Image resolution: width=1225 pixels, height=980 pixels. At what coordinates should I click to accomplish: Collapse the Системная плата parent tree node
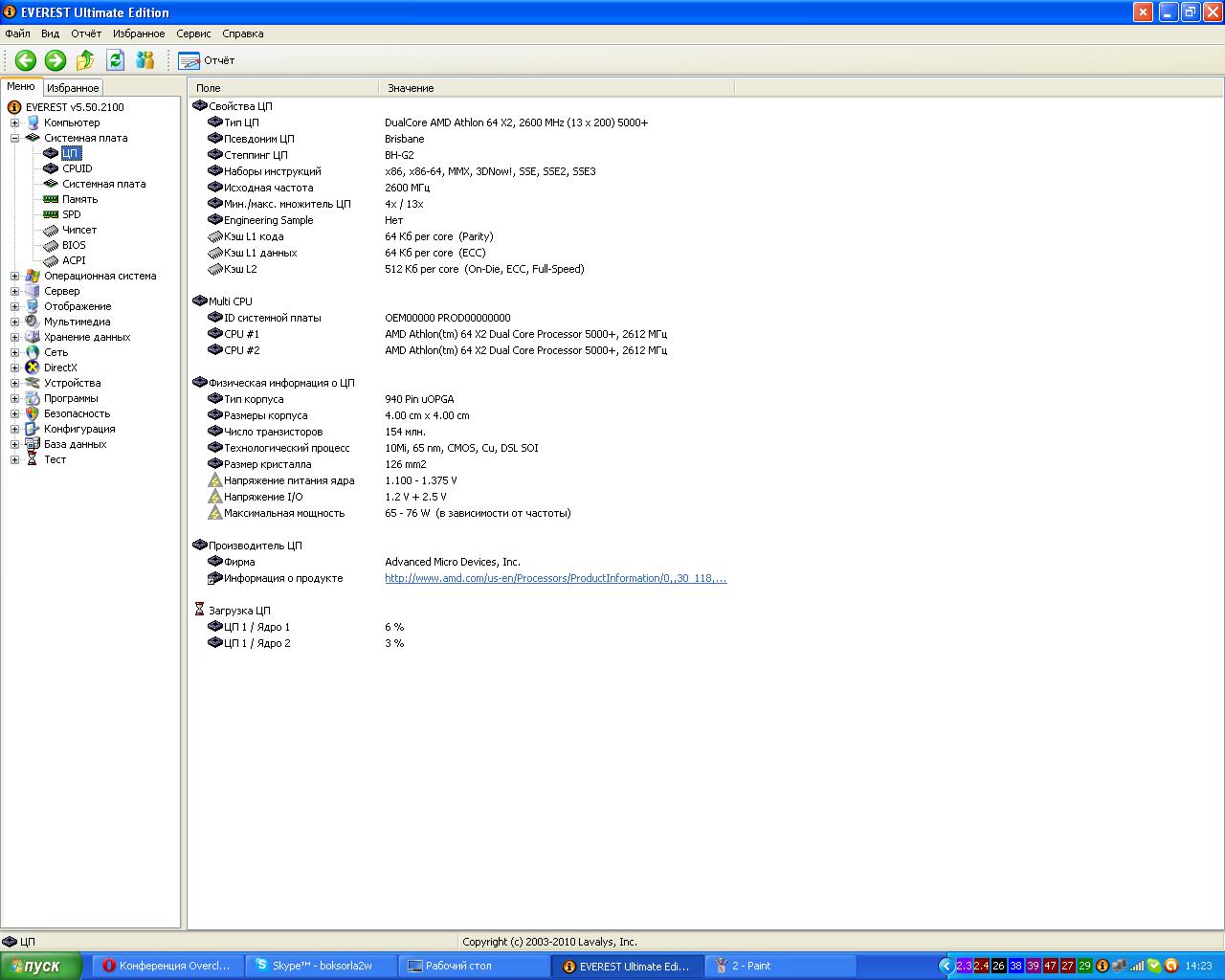click(14, 138)
